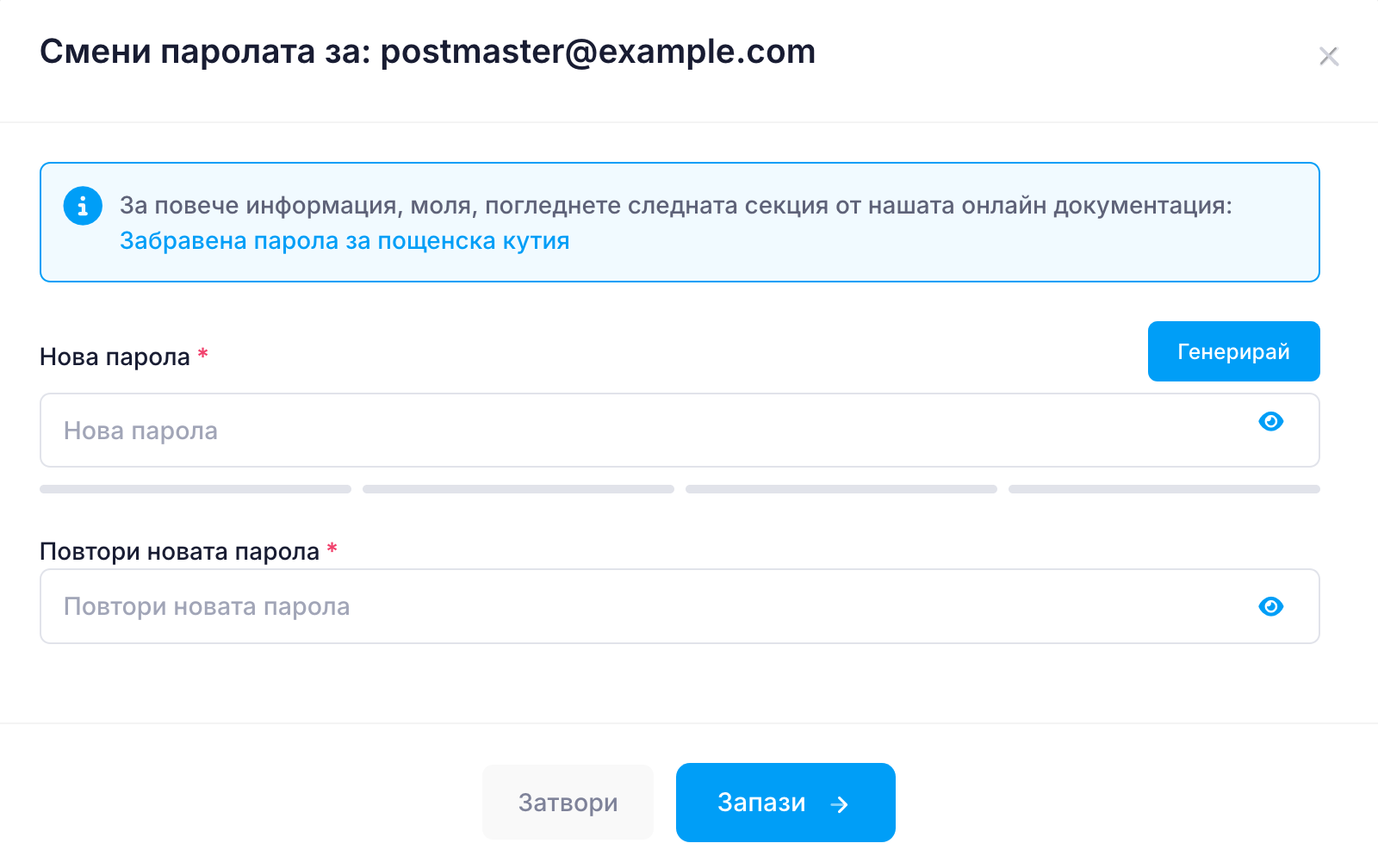This screenshot has width=1378, height=868.
Task: Close the dialog with the X icon
Action: (1329, 57)
